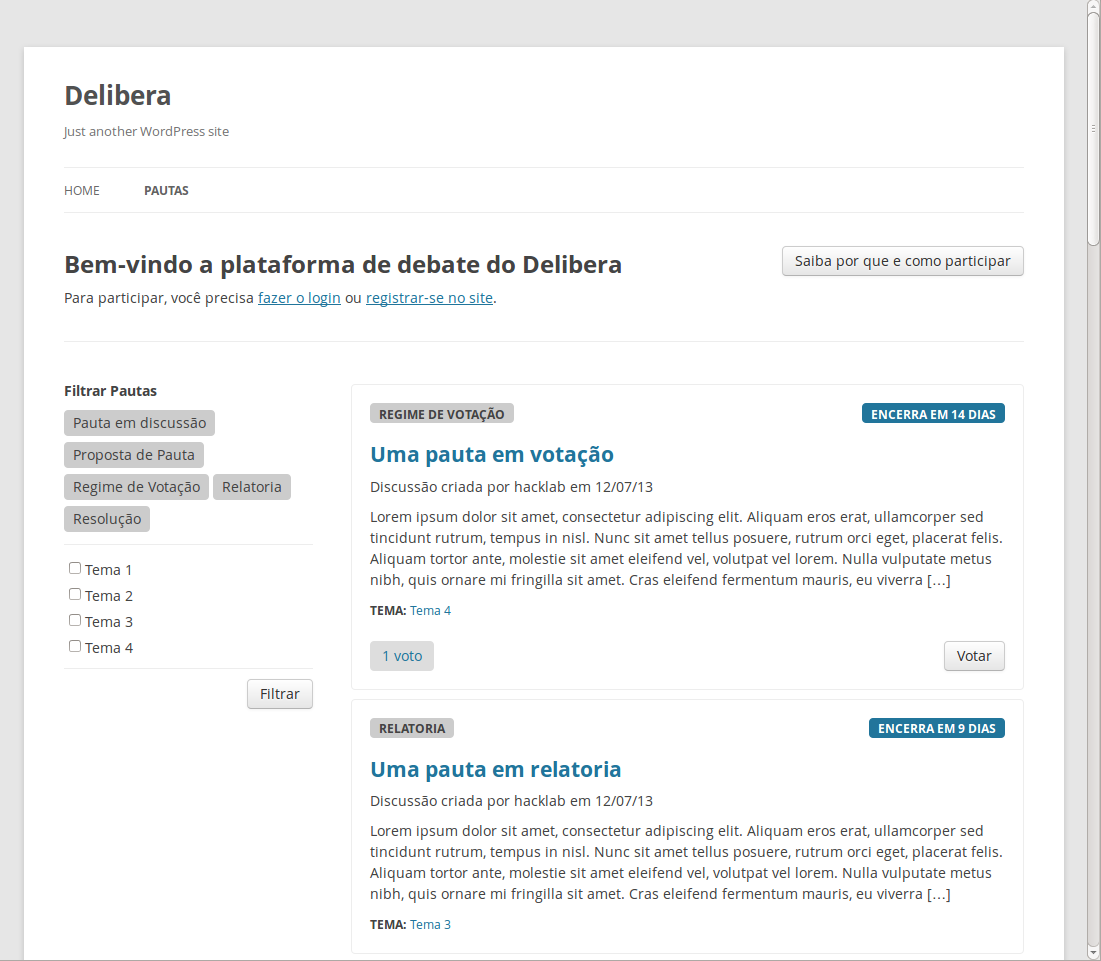
Task: Click the RELATORIA card badge
Action: point(411,728)
